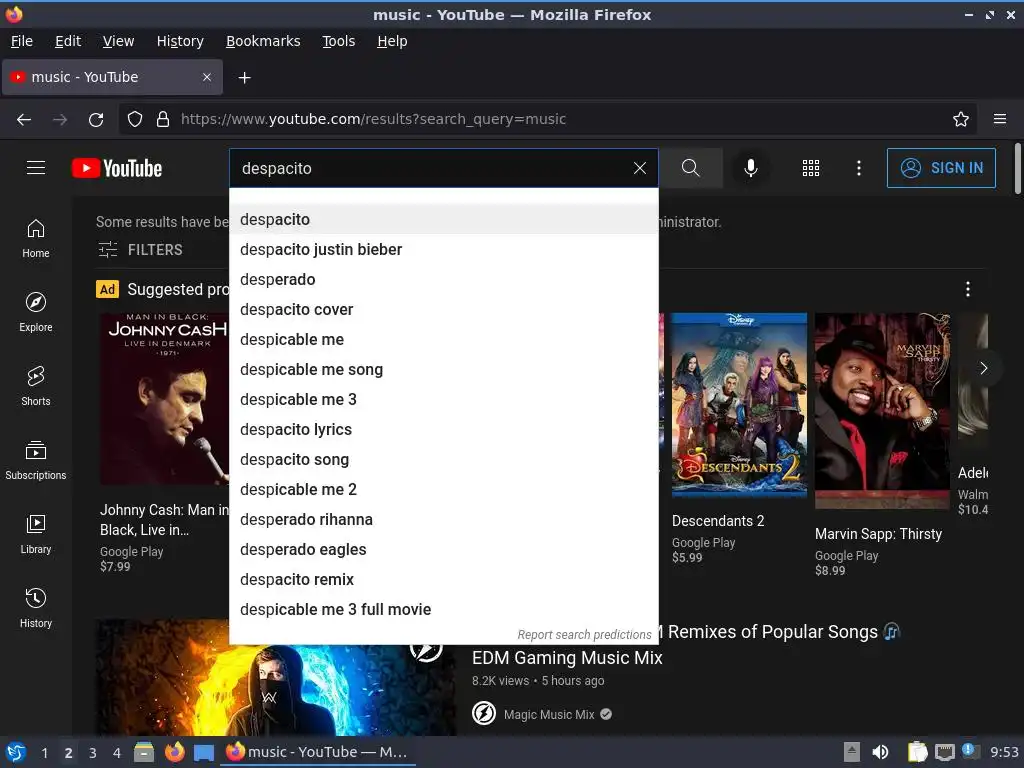Image resolution: width=1024 pixels, height=768 pixels.
Task: Launch Firefox from taskbar launcher
Action: coord(175,752)
